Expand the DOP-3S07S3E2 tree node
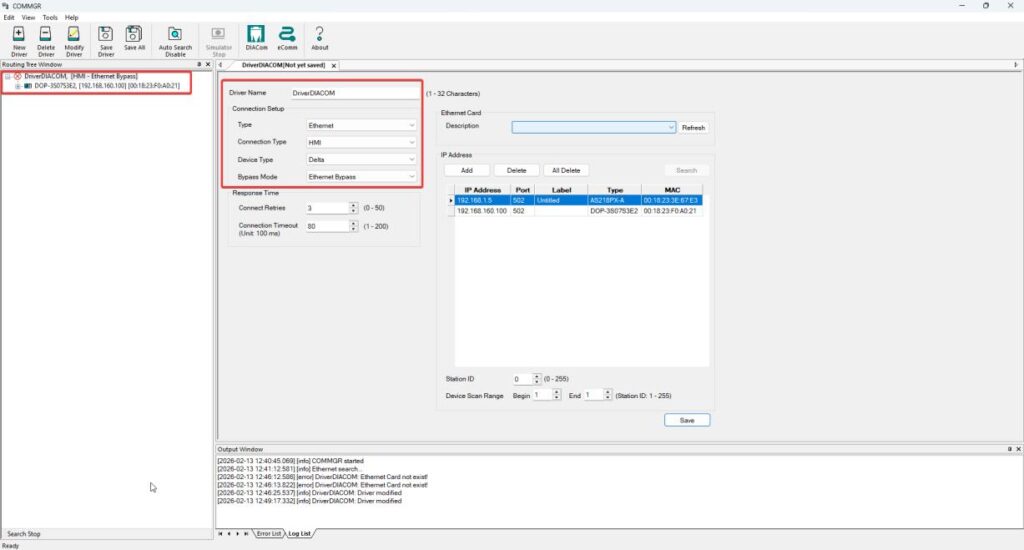This screenshot has height=550, width=1024. tap(17, 86)
